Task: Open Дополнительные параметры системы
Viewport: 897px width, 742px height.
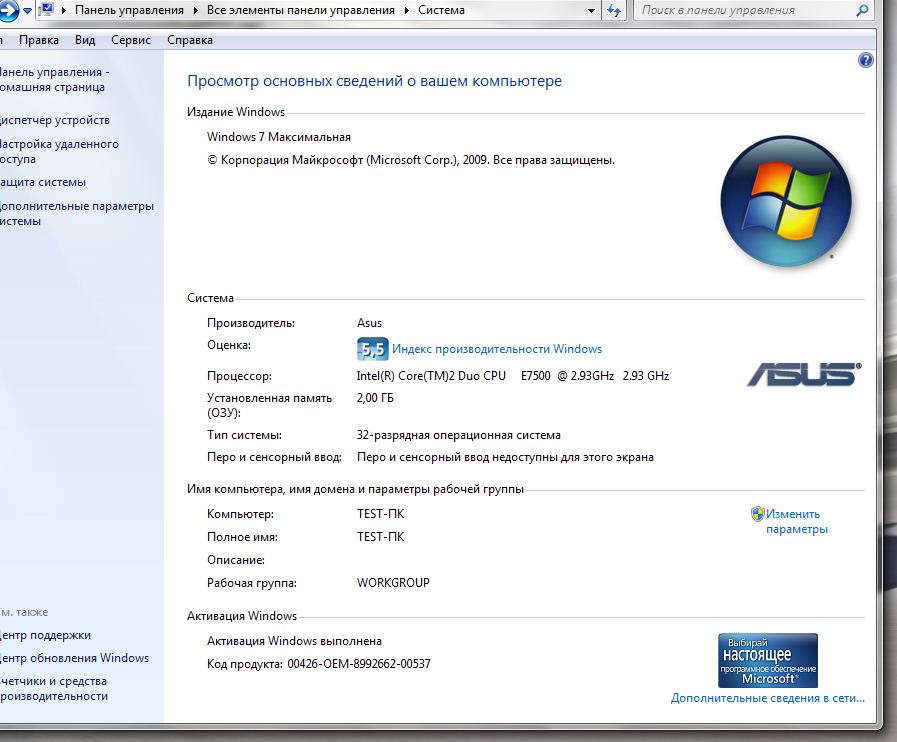Action: (x=77, y=213)
